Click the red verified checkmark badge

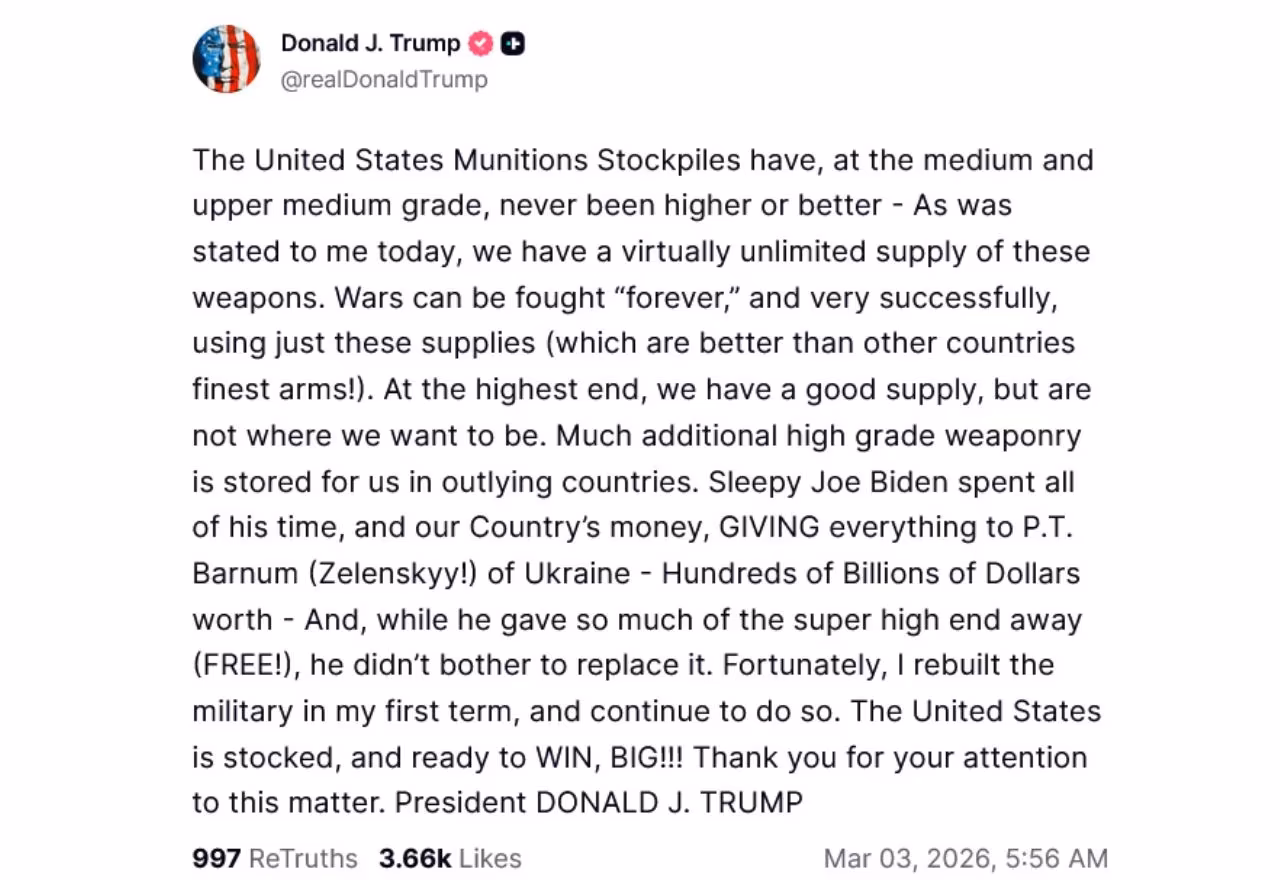pos(482,44)
